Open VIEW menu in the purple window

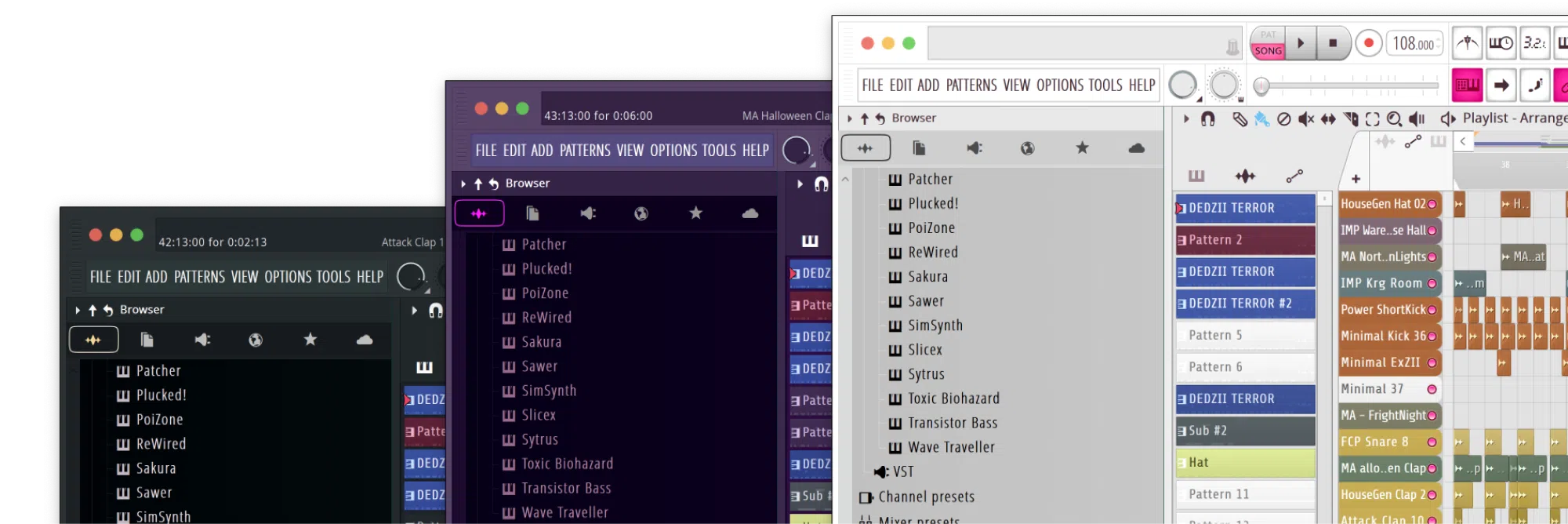tap(630, 151)
